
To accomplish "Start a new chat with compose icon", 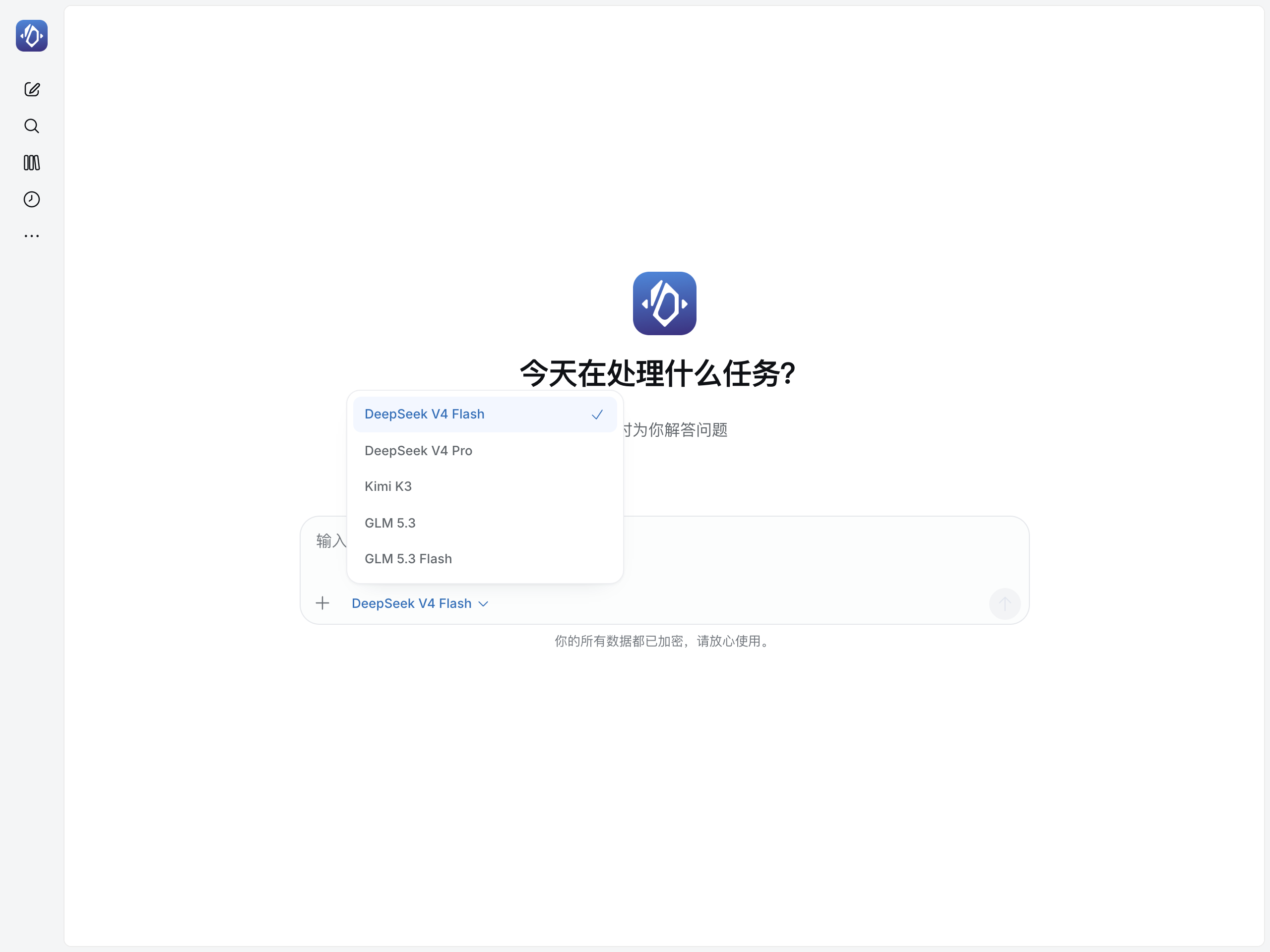I will click(32, 89).
